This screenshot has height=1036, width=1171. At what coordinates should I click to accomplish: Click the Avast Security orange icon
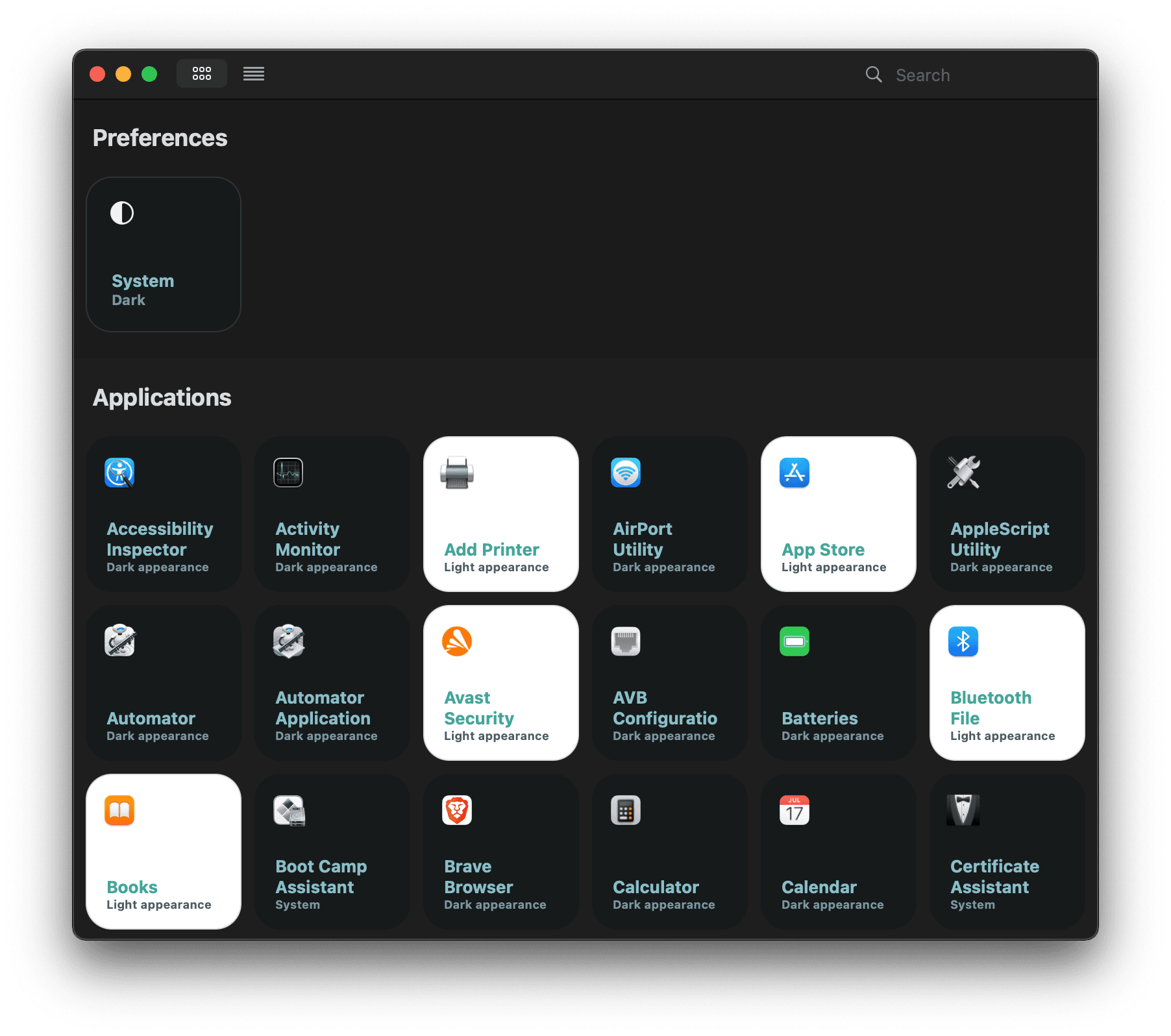(457, 641)
